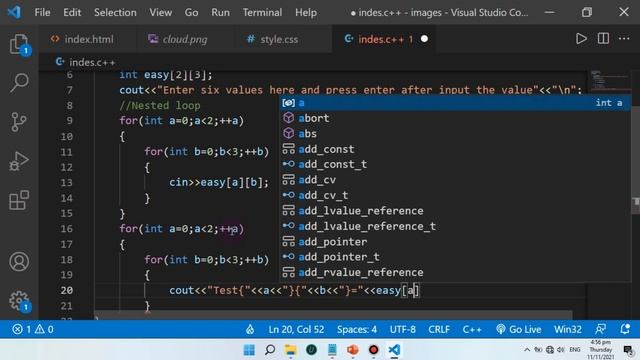Image resolution: width=640 pixels, height=360 pixels.
Task: Open the Edit menu
Action: (72, 12)
